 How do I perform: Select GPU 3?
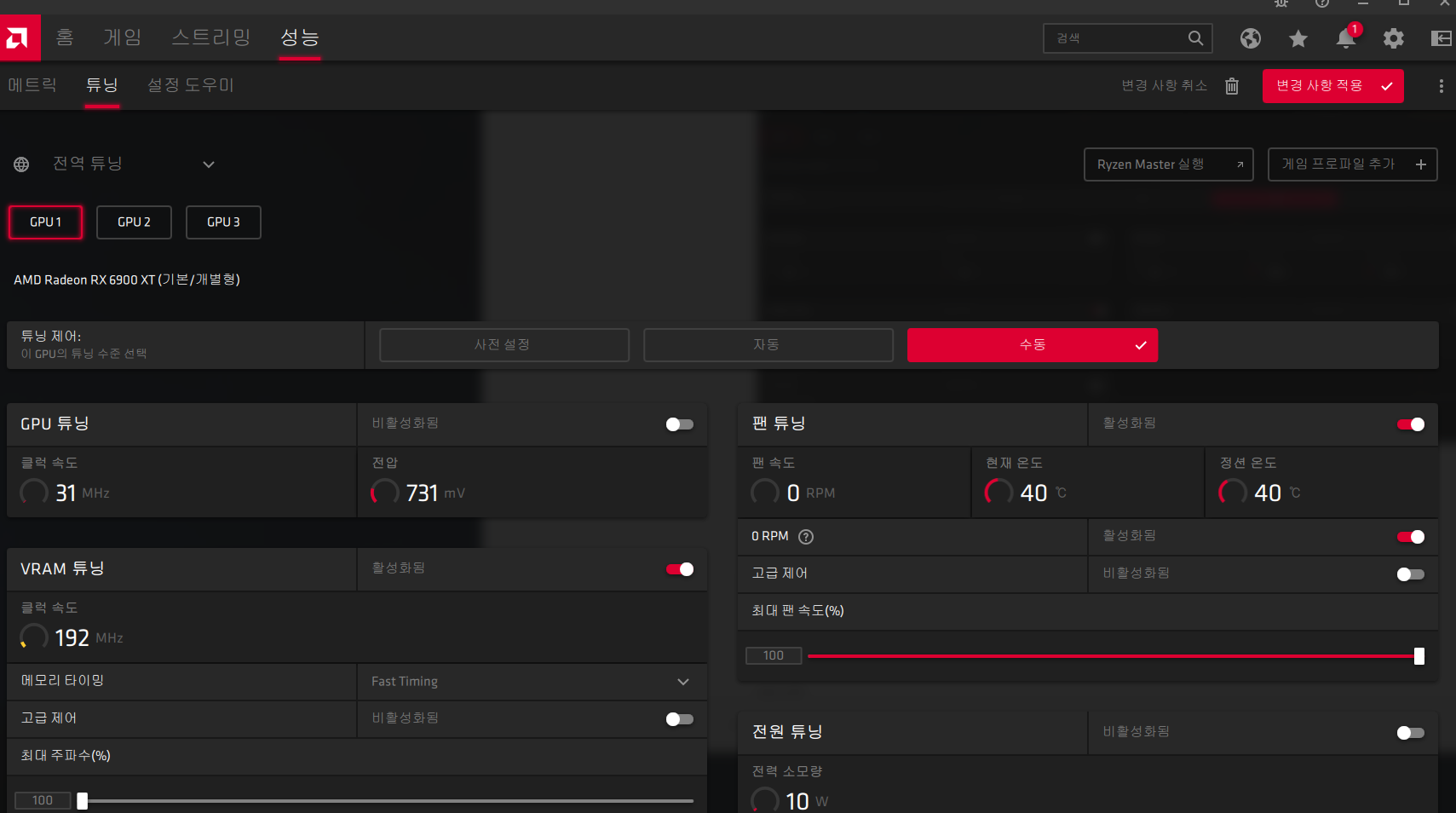coord(223,222)
